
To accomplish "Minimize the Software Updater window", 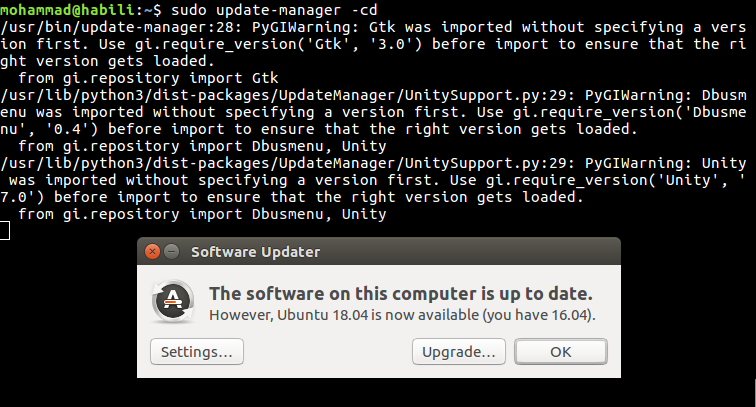I will click(171, 251).
